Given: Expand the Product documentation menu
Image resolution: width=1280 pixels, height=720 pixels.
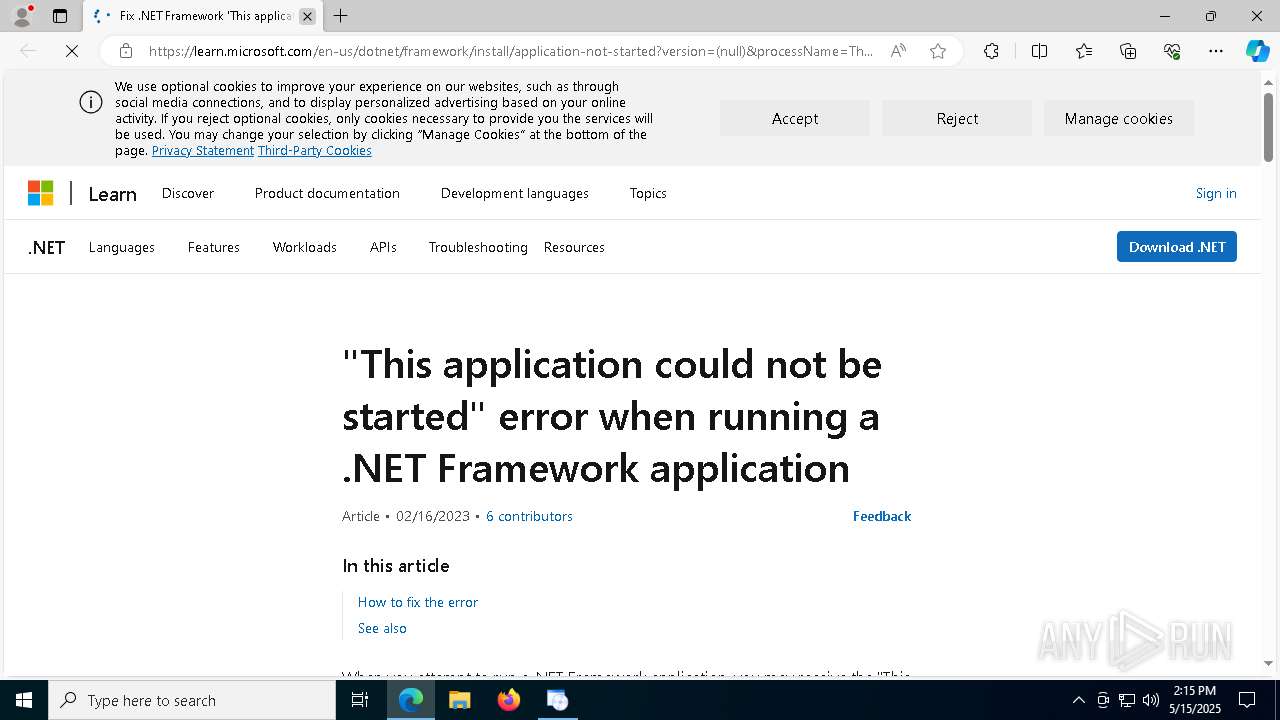Looking at the screenshot, I should pyautogui.click(x=327, y=193).
